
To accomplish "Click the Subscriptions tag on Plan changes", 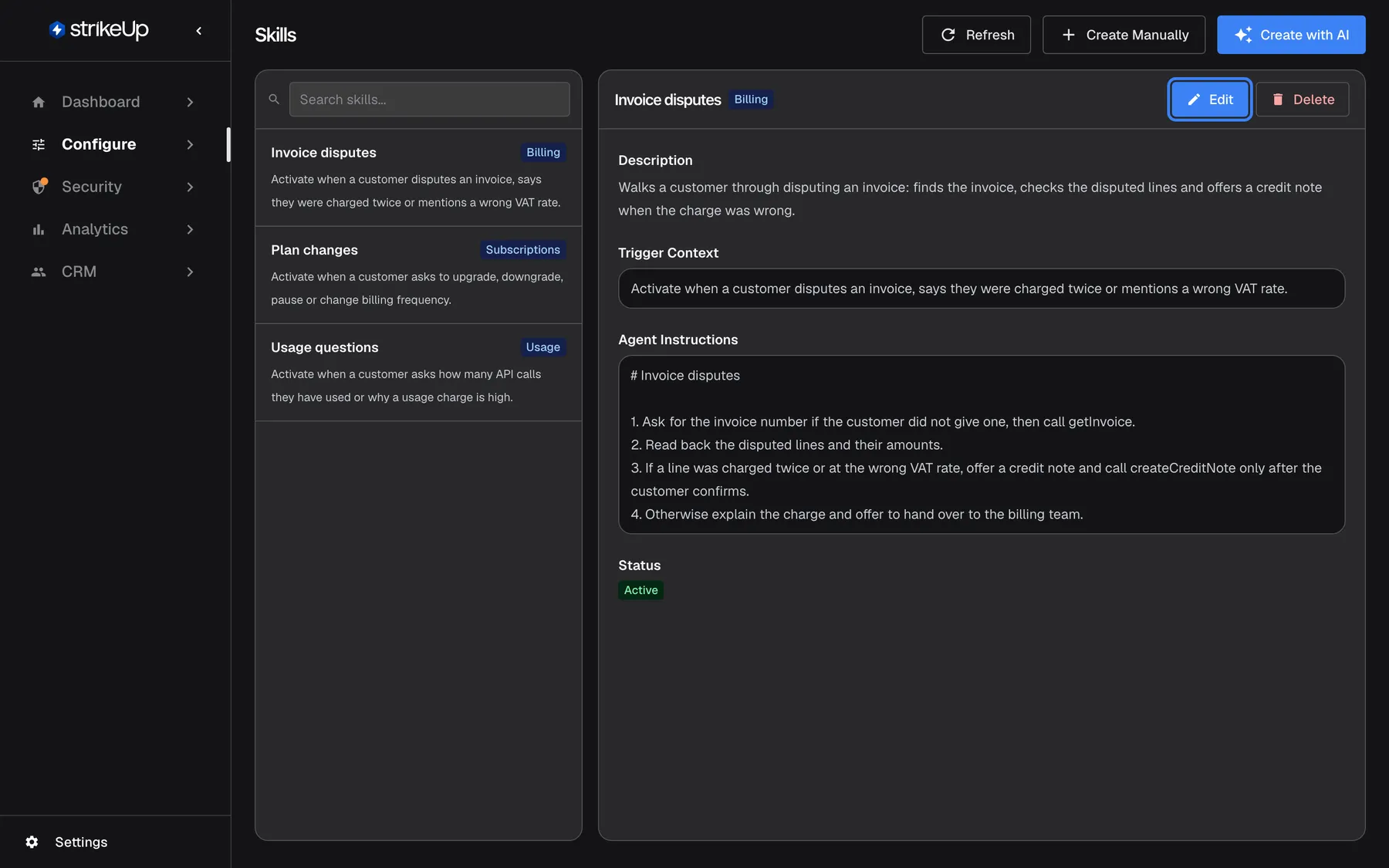I will click(522, 250).
